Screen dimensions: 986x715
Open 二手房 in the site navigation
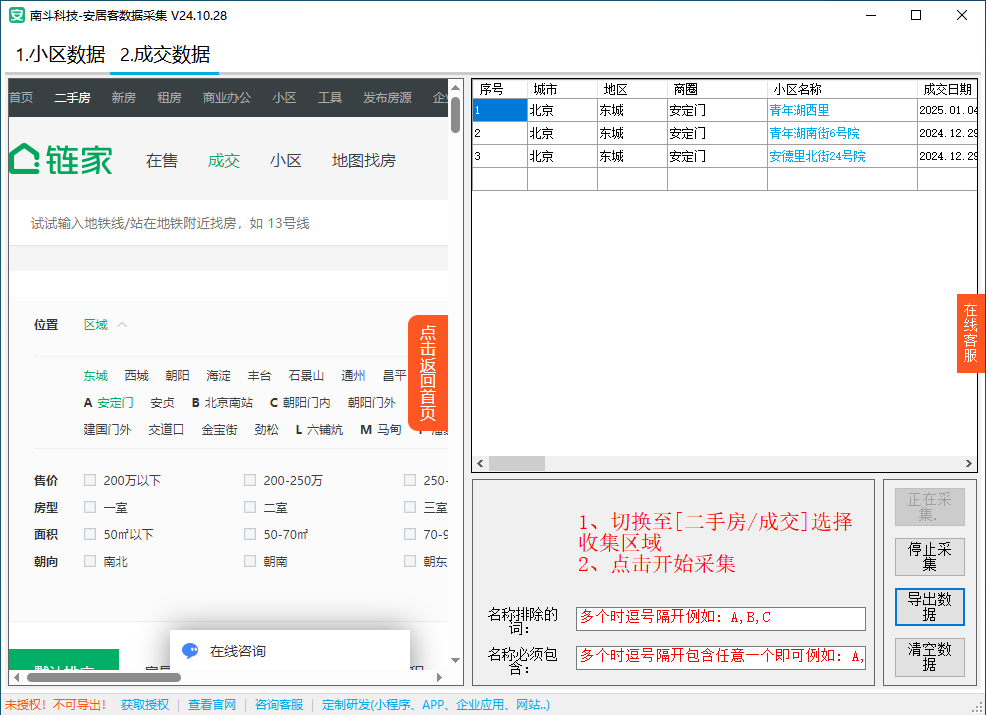(72, 97)
